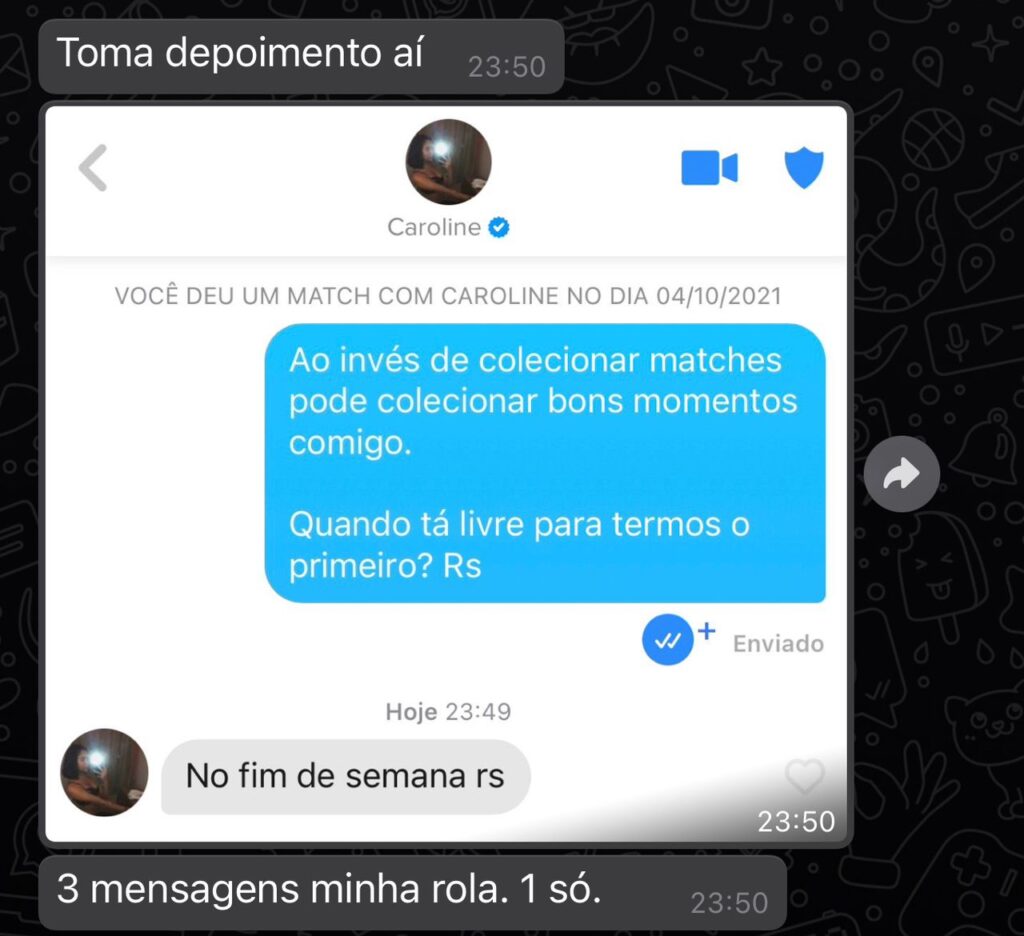
Task: Tap the plus sign next to read receipt
Action: [707, 631]
